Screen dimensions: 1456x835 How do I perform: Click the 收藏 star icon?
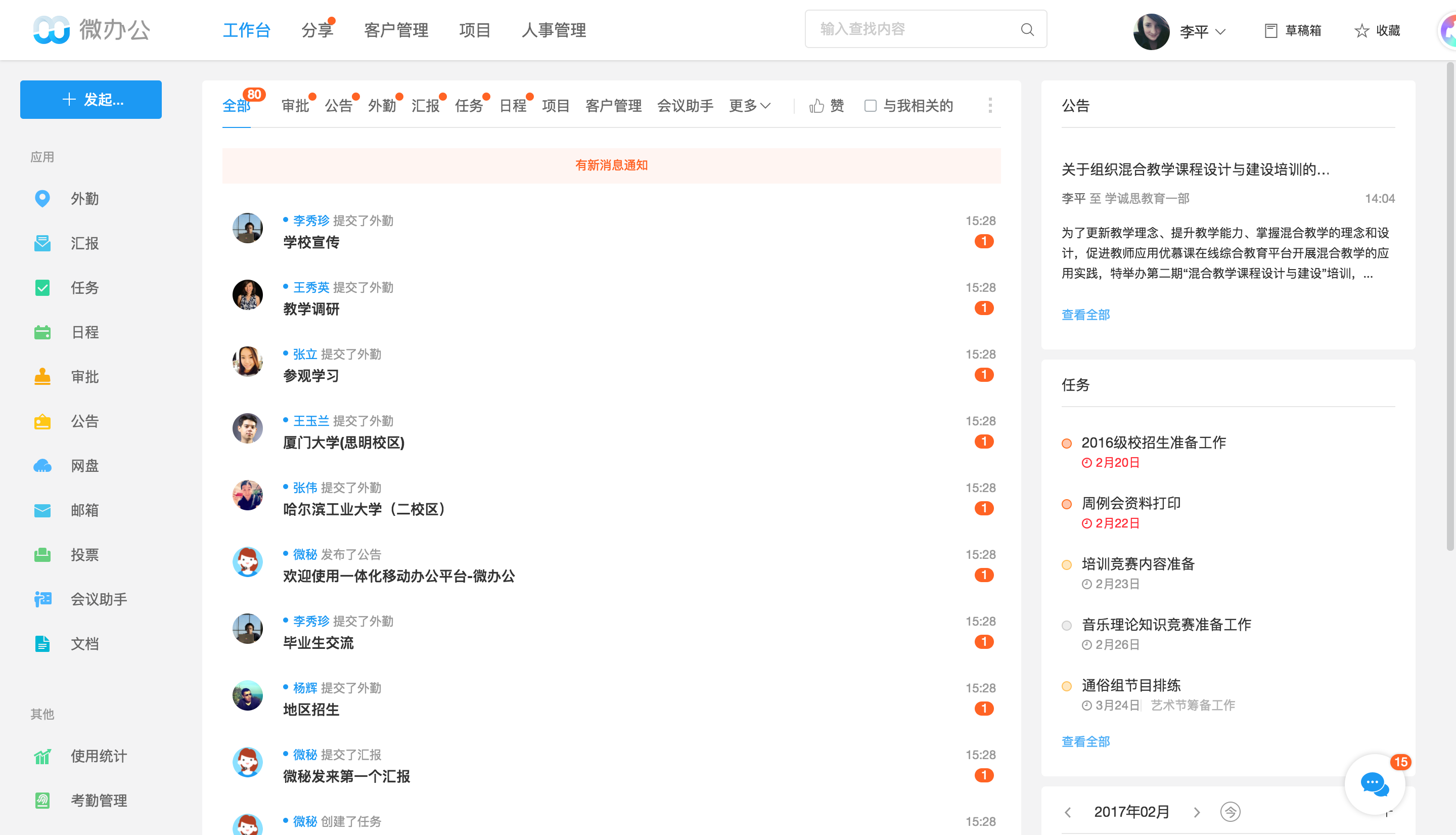[x=1361, y=30]
